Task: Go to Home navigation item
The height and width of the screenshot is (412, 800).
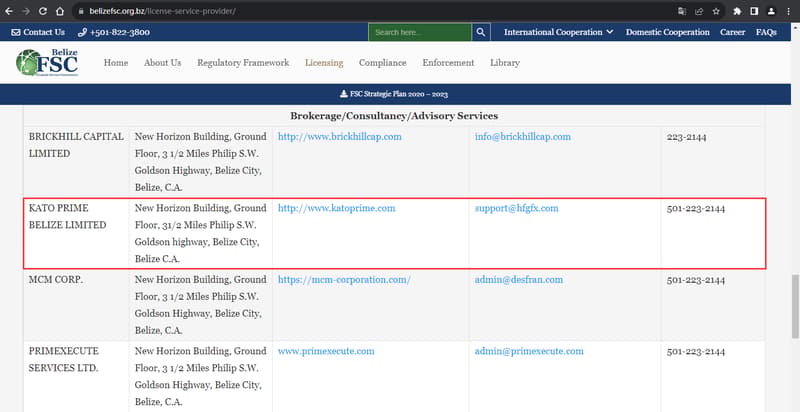Action: 116,63
